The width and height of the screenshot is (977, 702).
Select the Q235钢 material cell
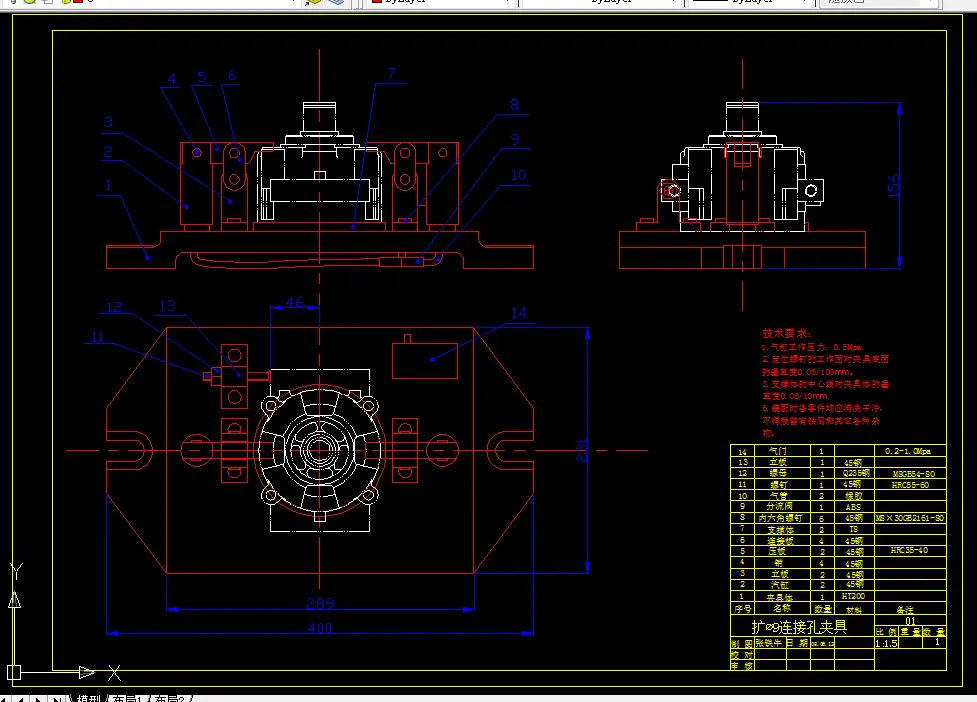(x=856, y=473)
